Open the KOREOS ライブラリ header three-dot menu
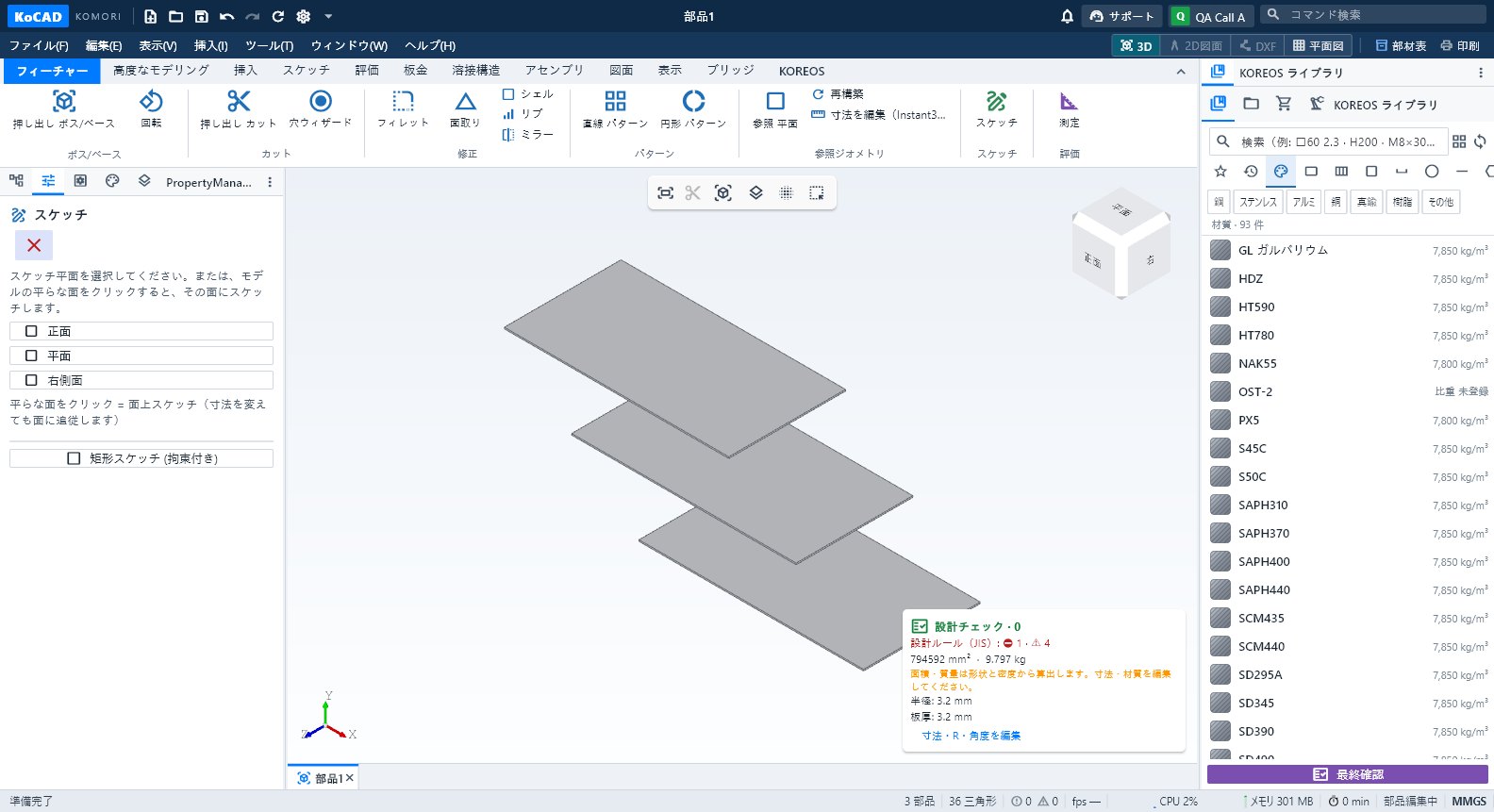The image size is (1494, 812). click(x=1480, y=73)
